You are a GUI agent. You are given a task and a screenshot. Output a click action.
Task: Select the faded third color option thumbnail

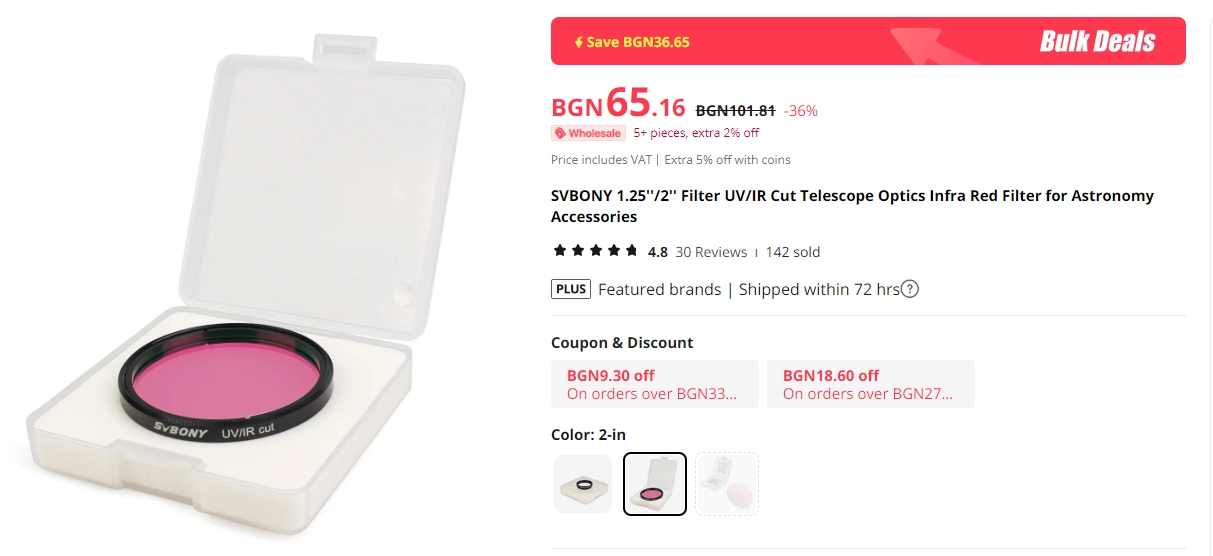tap(727, 484)
